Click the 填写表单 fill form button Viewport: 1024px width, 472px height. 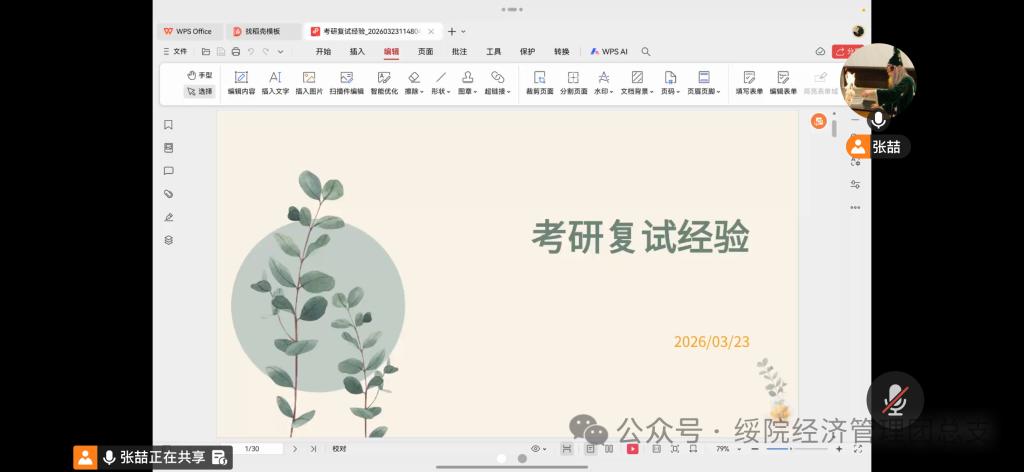pos(749,83)
